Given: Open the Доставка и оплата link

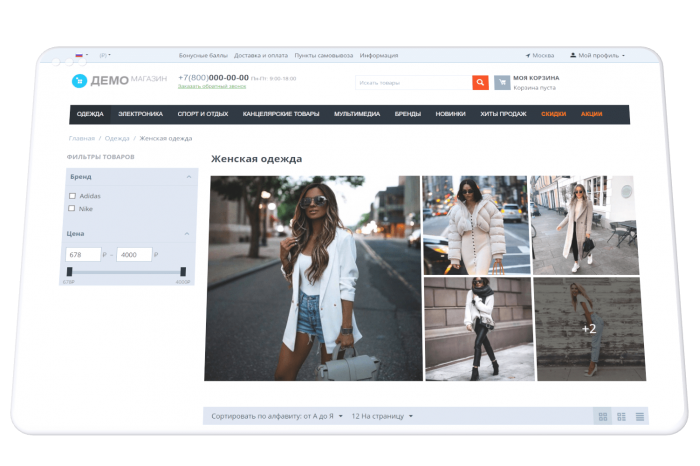Looking at the screenshot, I should coord(261,55).
